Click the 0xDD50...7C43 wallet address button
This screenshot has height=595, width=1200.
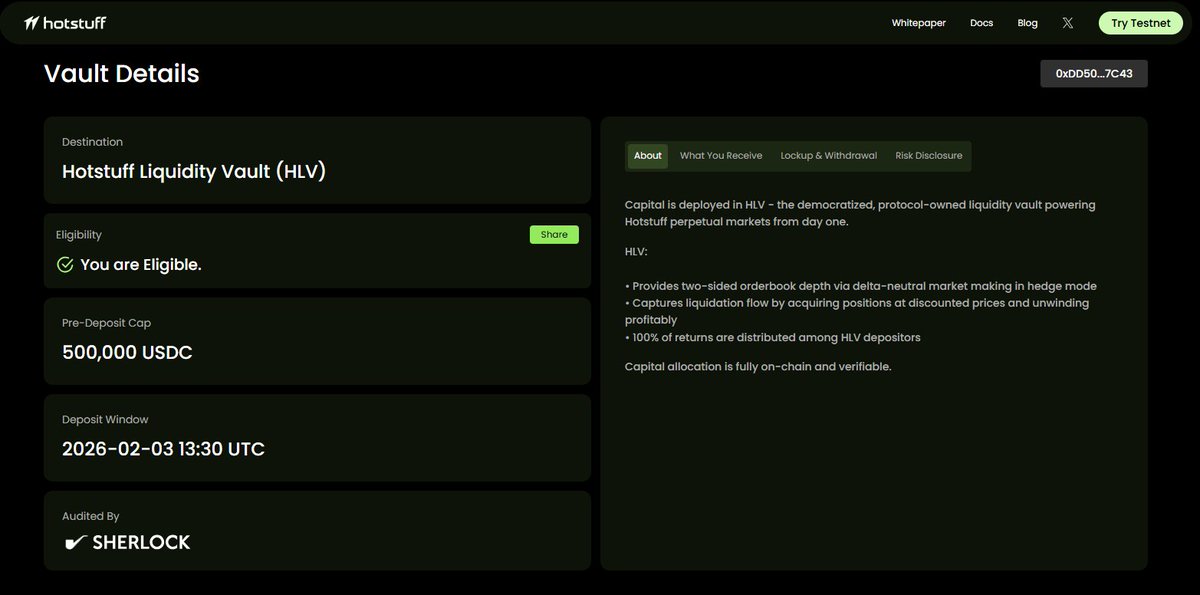[1094, 74]
